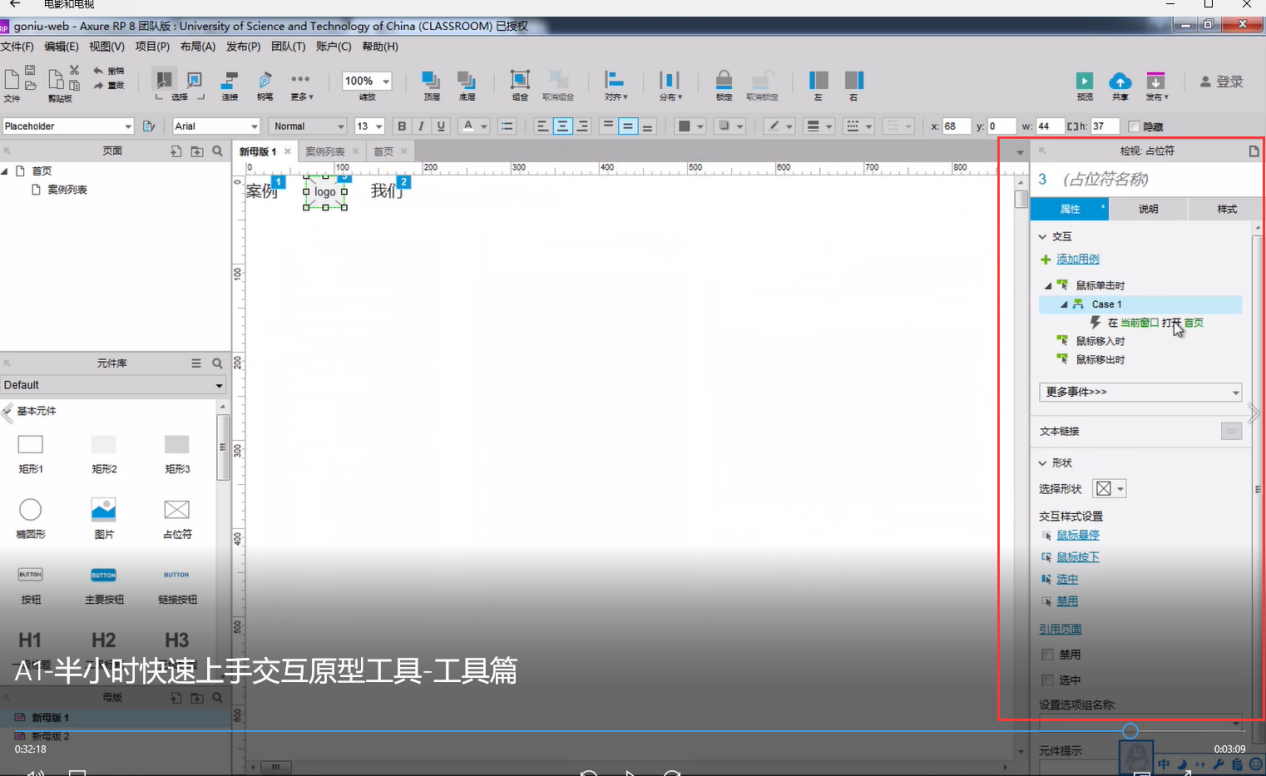Click the lock (锁定) icon
The image size is (1266, 776).
click(723, 80)
